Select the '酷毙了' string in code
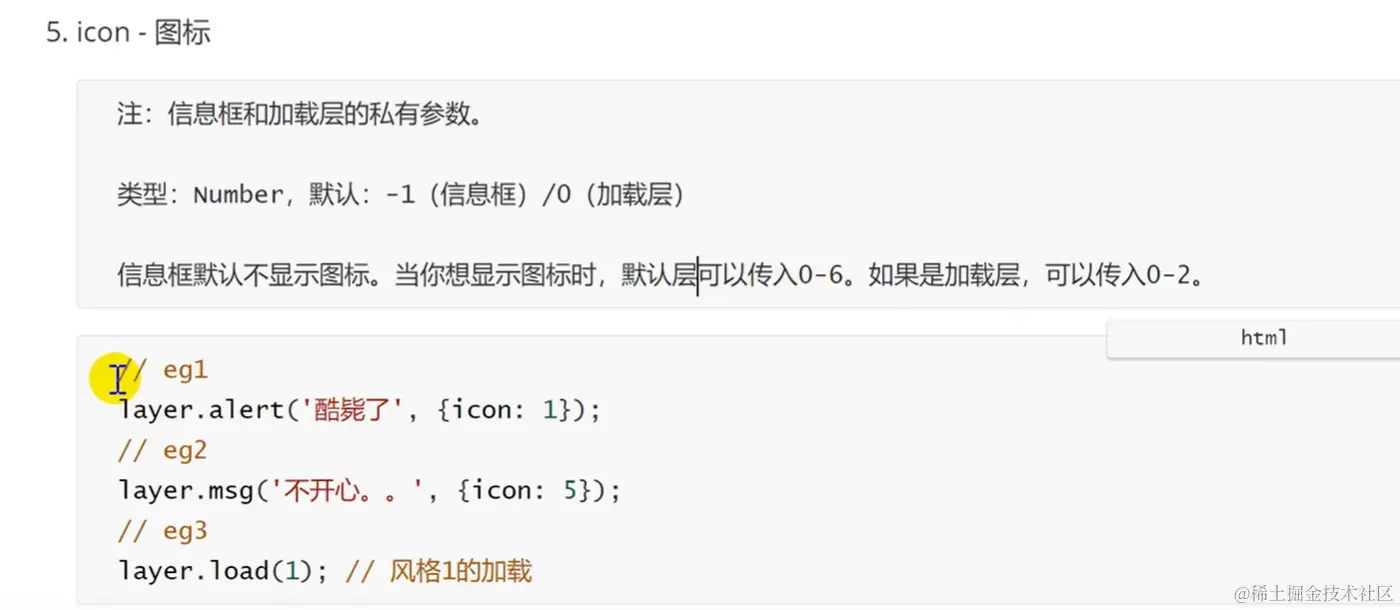This screenshot has width=1400, height=610. coord(357,410)
